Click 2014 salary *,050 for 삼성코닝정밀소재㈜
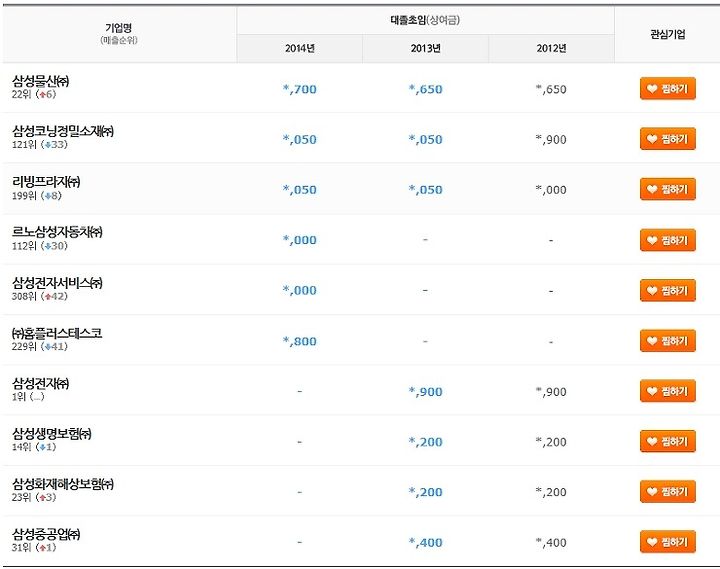Screen dimensions: 720x569 click(x=299, y=140)
